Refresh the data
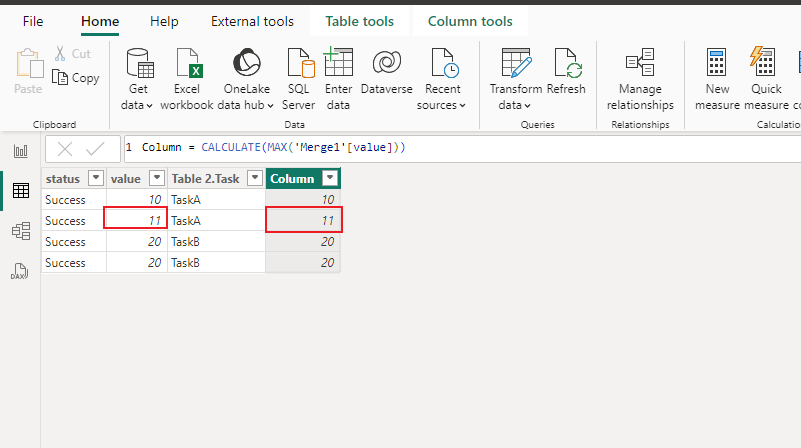Image resolution: width=801 pixels, height=448 pixels. coord(566,72)
